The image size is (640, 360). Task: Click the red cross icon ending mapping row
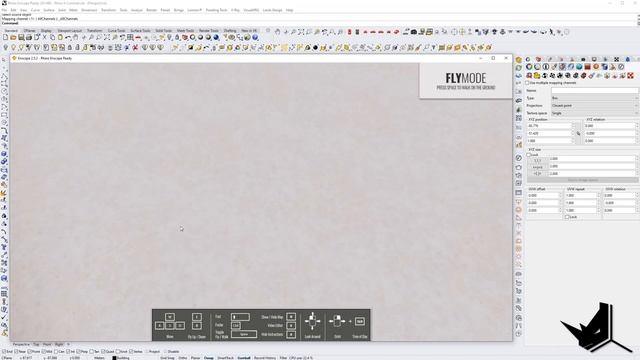pos(631,76)
